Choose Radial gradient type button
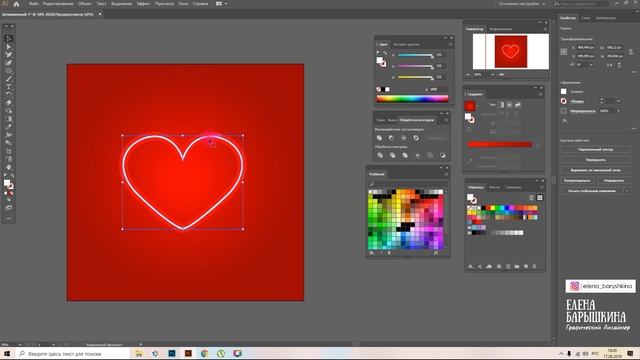Image resolution: width=640 pixels, height=360 pixels. (x=509, y=105)
